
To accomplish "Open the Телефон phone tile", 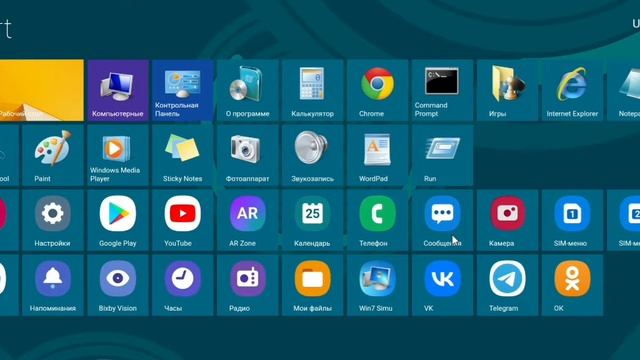I will coord(378,220).
